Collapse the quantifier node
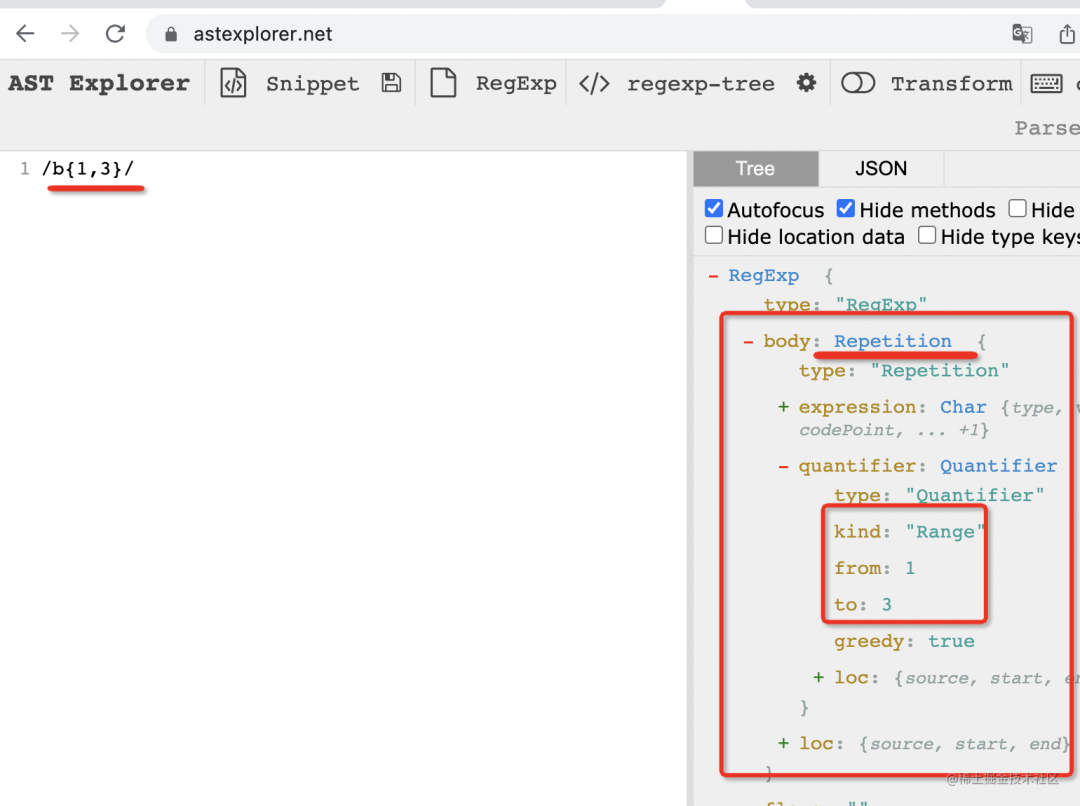The image size is (1080, 806). tap(783, 466)
